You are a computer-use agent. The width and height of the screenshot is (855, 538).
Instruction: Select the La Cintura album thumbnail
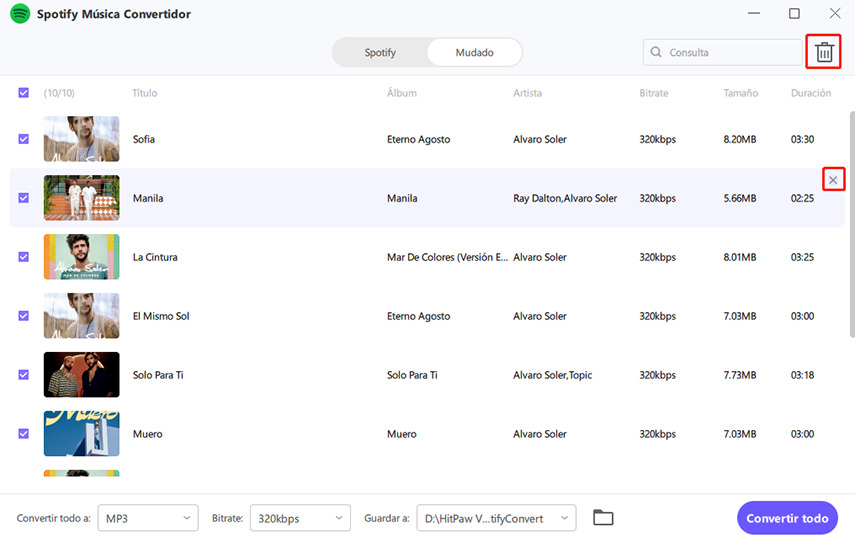pyautogui.click(x=82, y=257)
